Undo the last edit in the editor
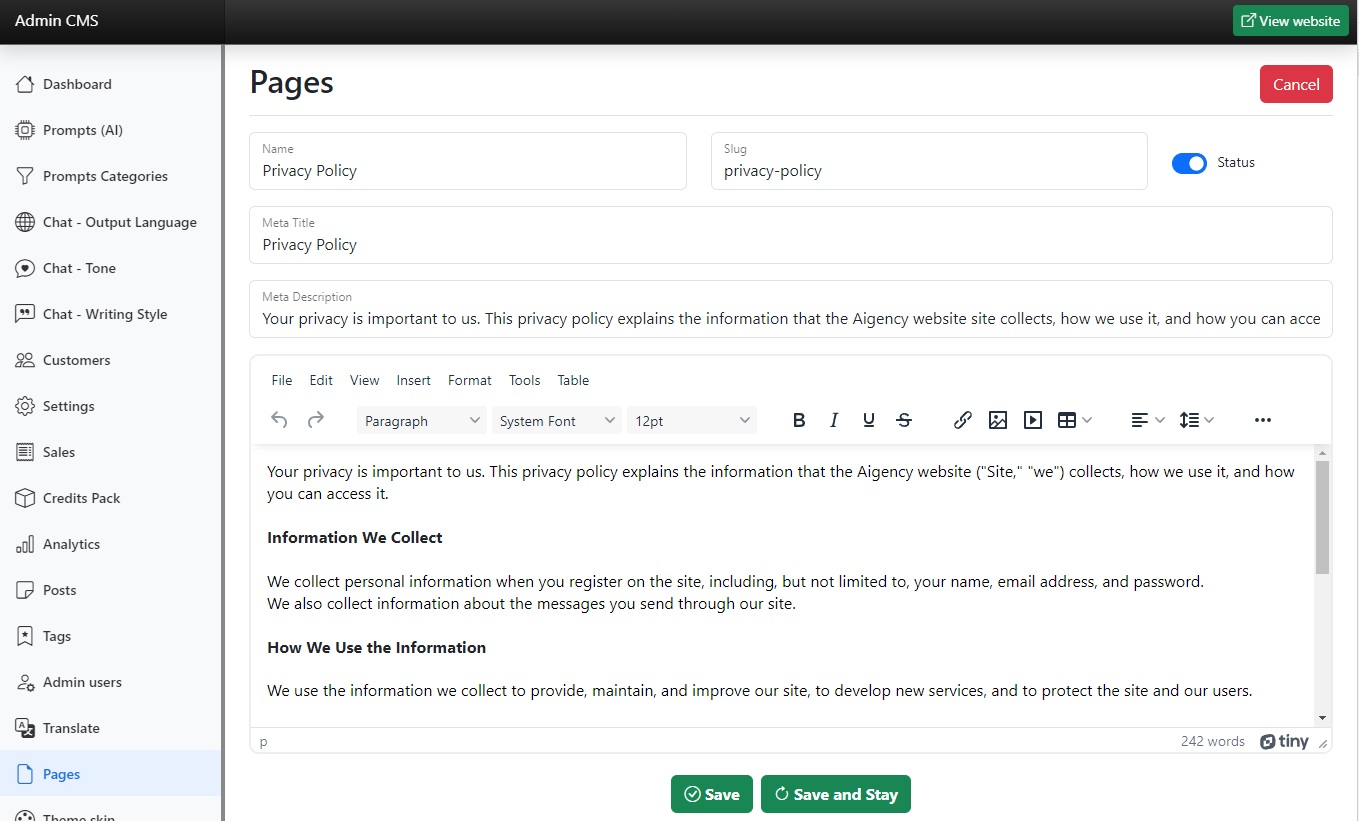This screenshot has height=822, width=1360. 280,421
